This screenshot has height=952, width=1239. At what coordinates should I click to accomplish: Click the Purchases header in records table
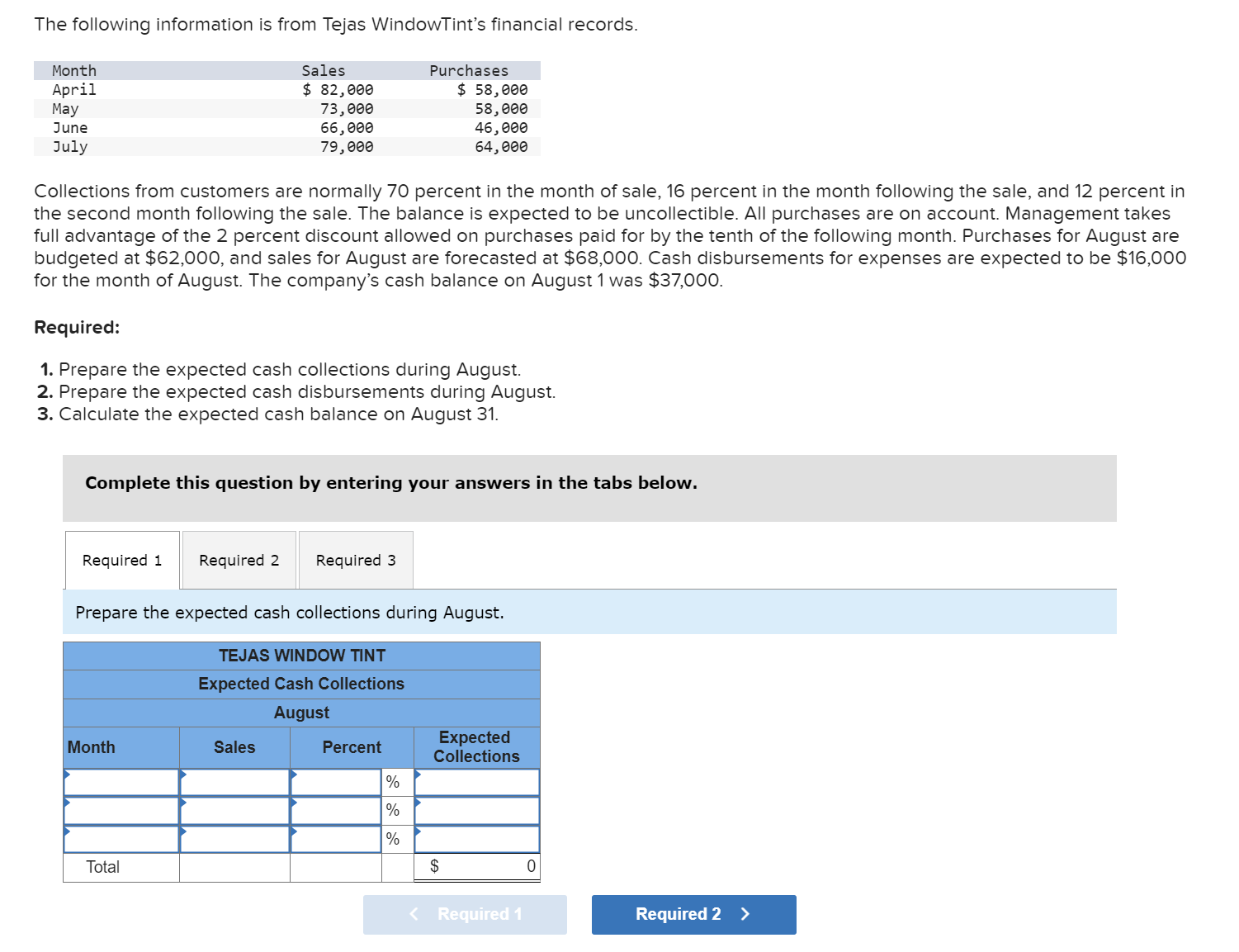point(469,70)
